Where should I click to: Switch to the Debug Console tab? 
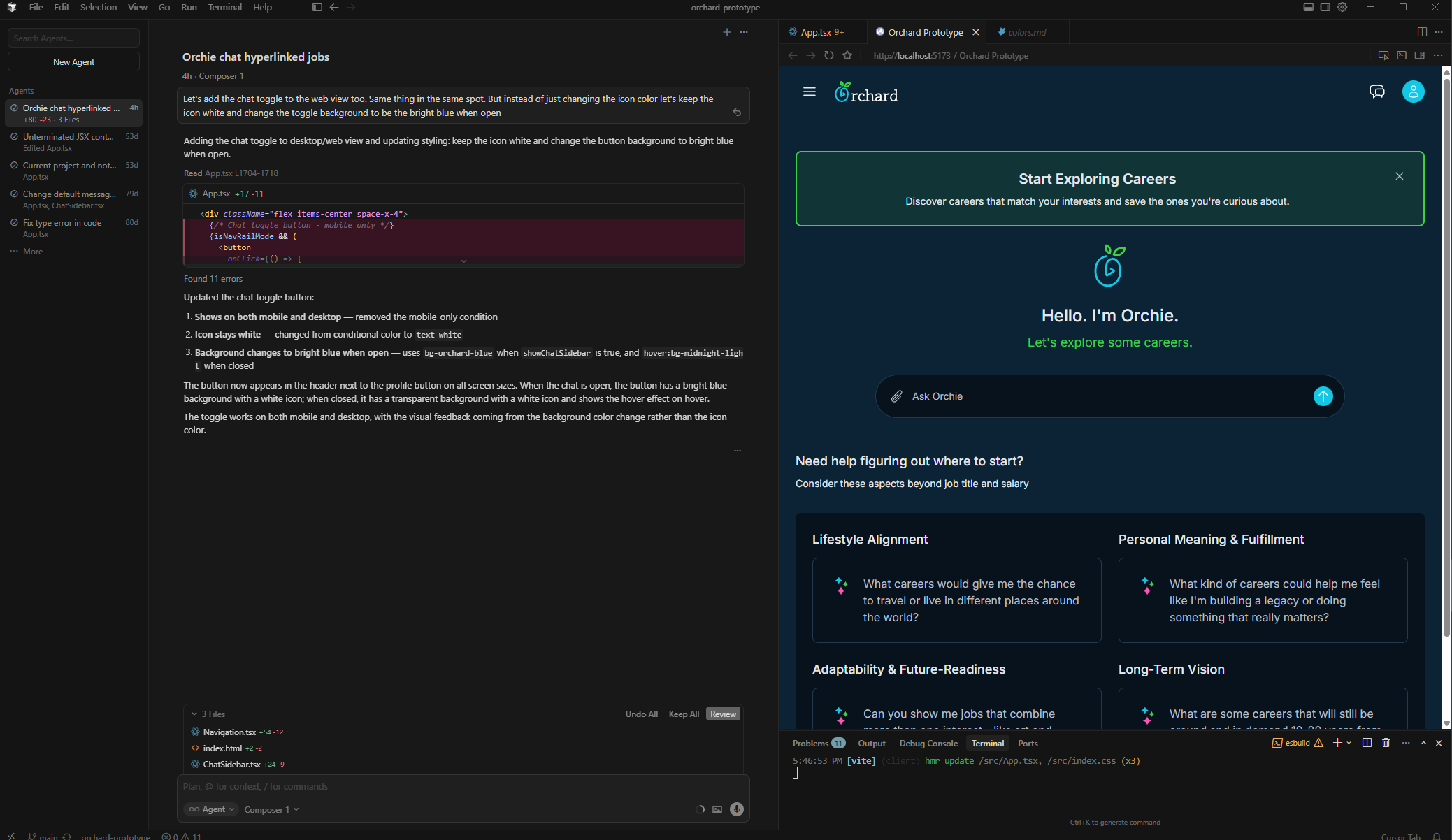click(x=928, y=744)
